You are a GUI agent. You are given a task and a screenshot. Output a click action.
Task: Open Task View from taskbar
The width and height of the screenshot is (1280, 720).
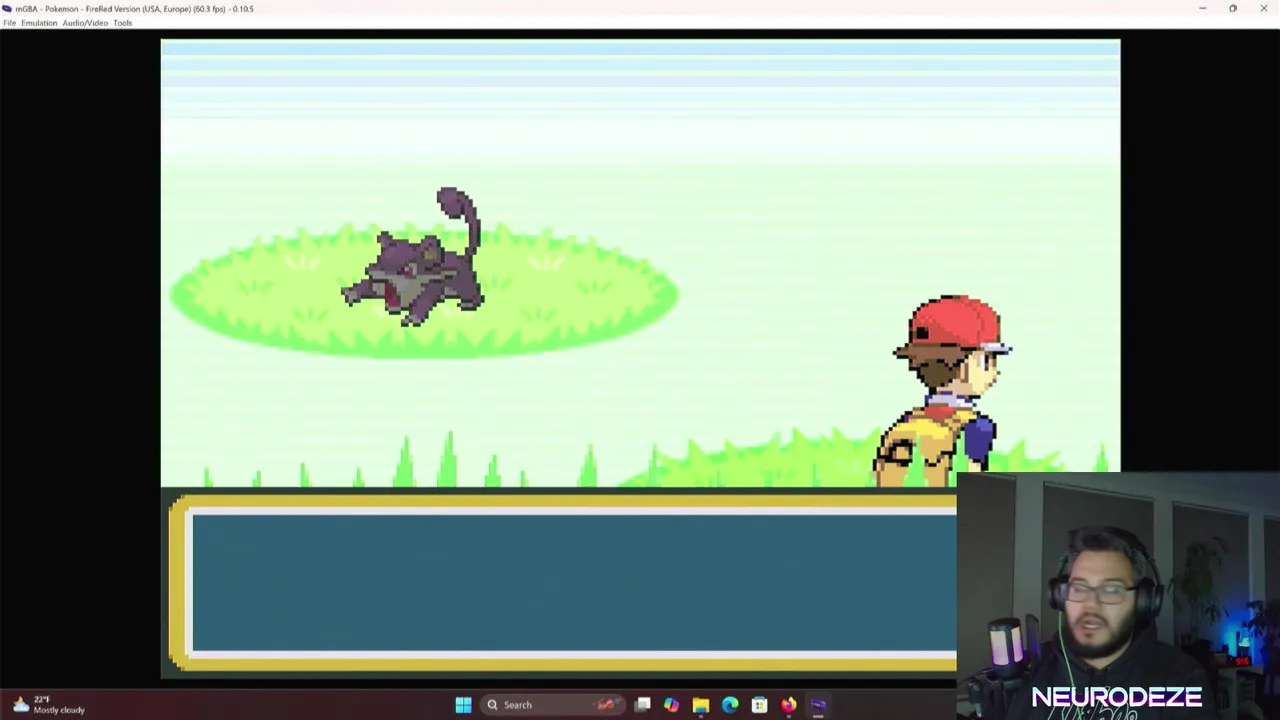coord(643,705)
